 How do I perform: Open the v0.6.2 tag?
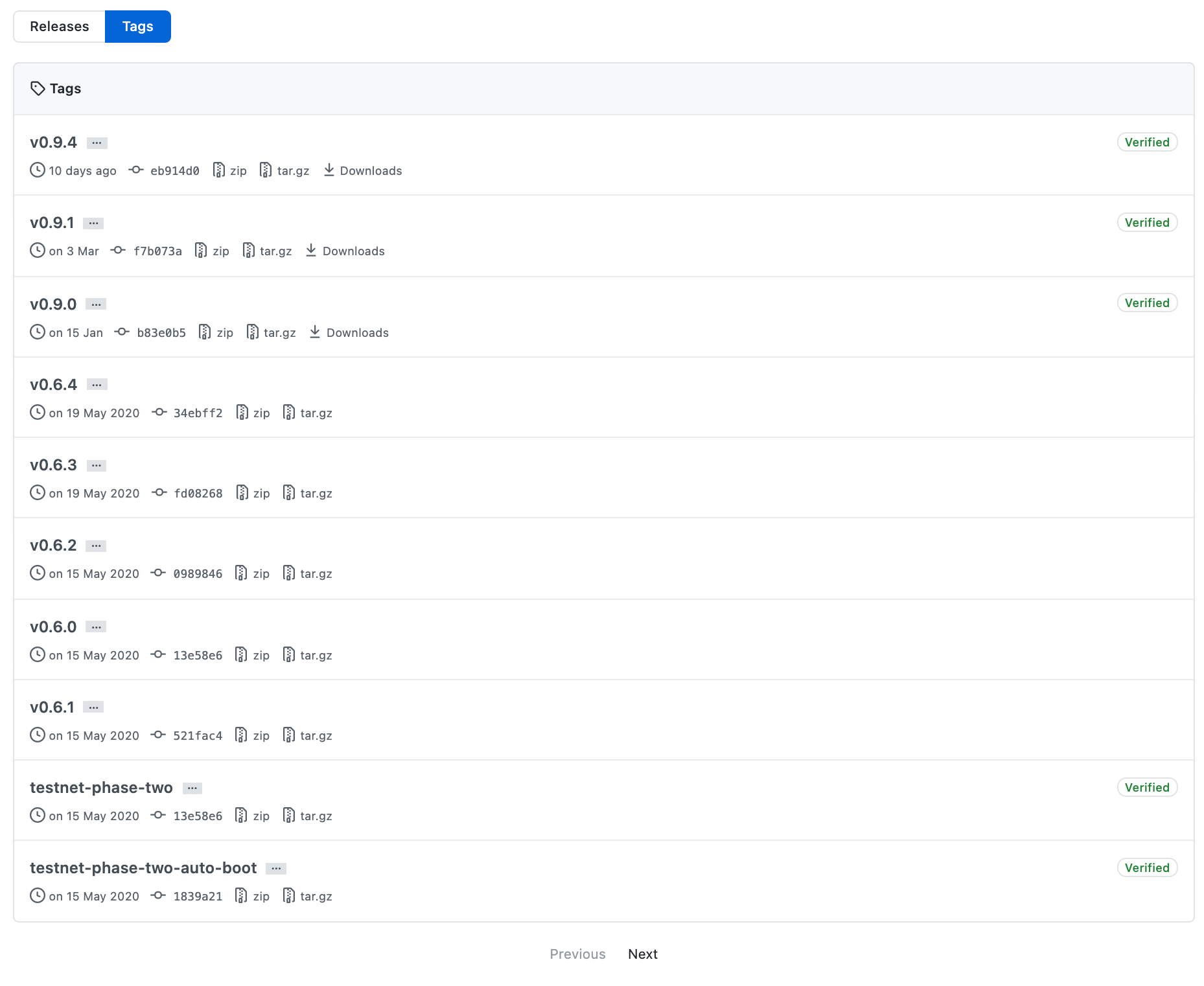pos(53,545)
